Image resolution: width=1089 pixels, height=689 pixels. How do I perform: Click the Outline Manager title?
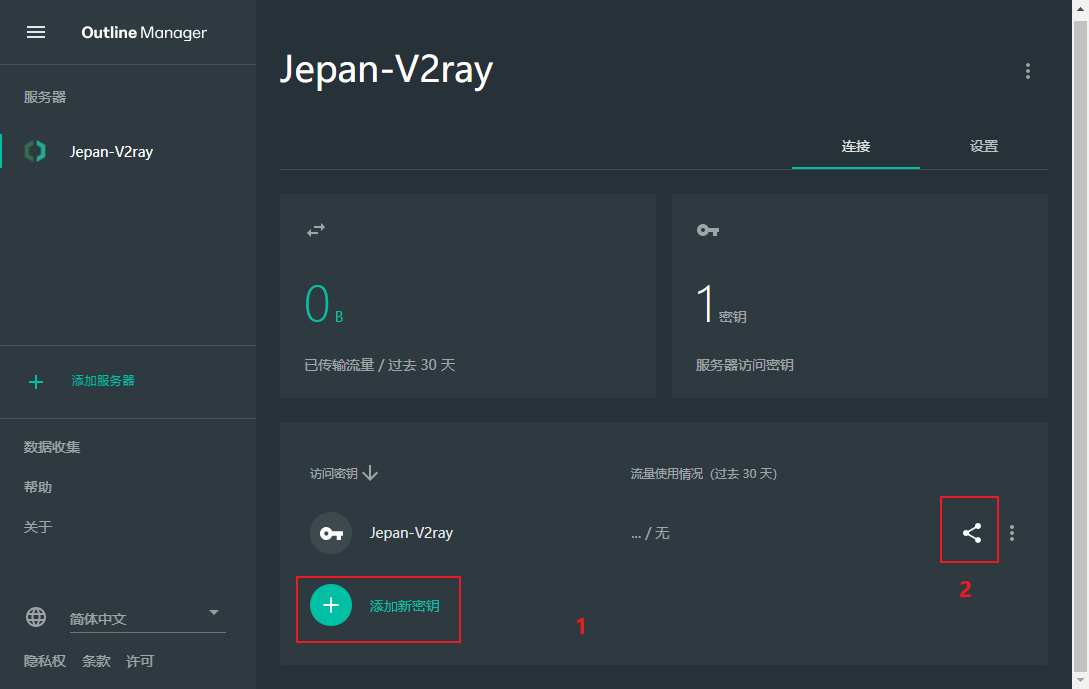tap(144, 33)
